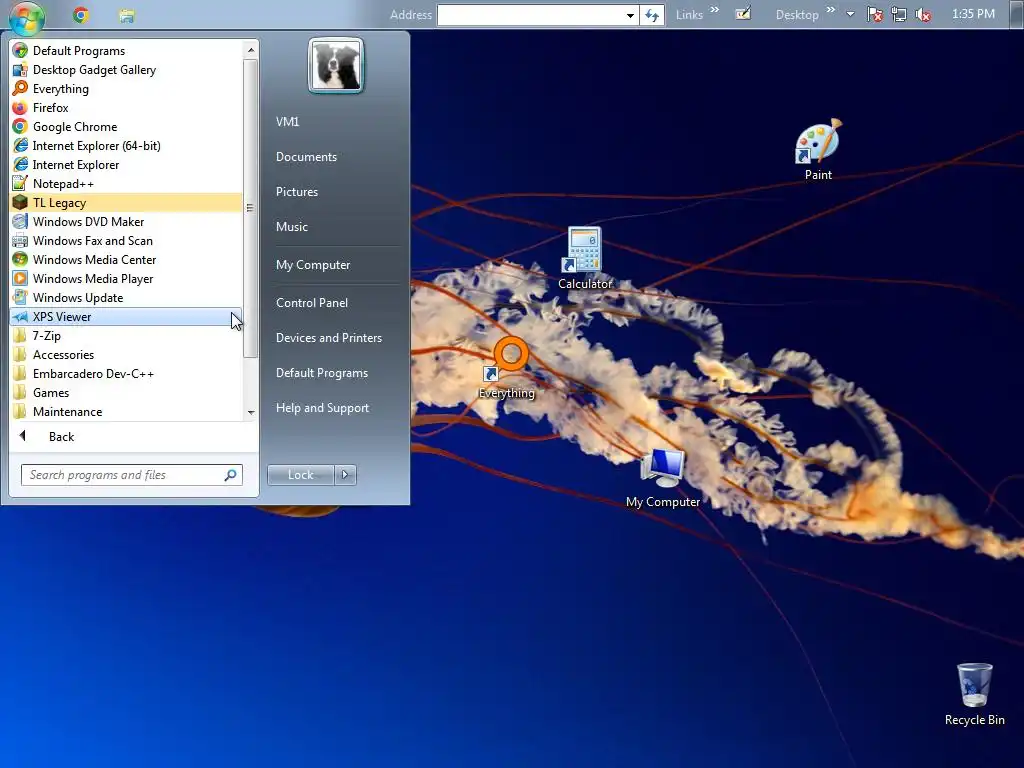Screen dimensions: 1024x768
Task: Open Chrome from the taskbar
Action: tap(81, 15)
